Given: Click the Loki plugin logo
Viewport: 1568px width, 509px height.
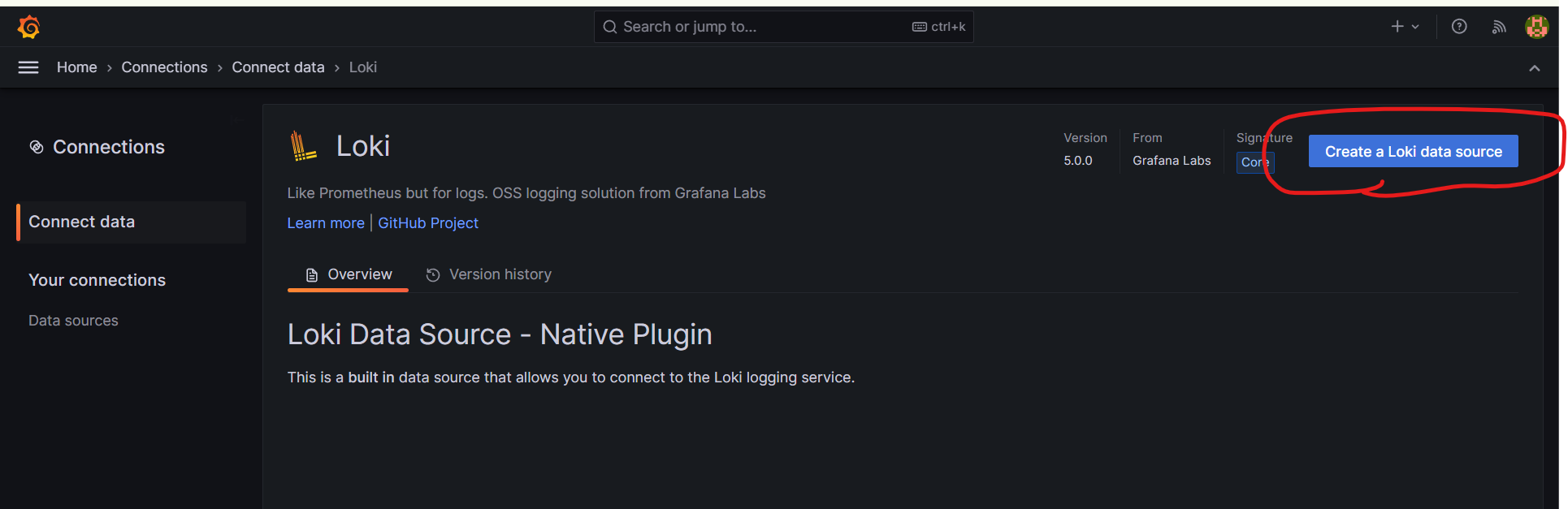Looking at the screenshot, I should pyautogui.click(x=303, y=146).
